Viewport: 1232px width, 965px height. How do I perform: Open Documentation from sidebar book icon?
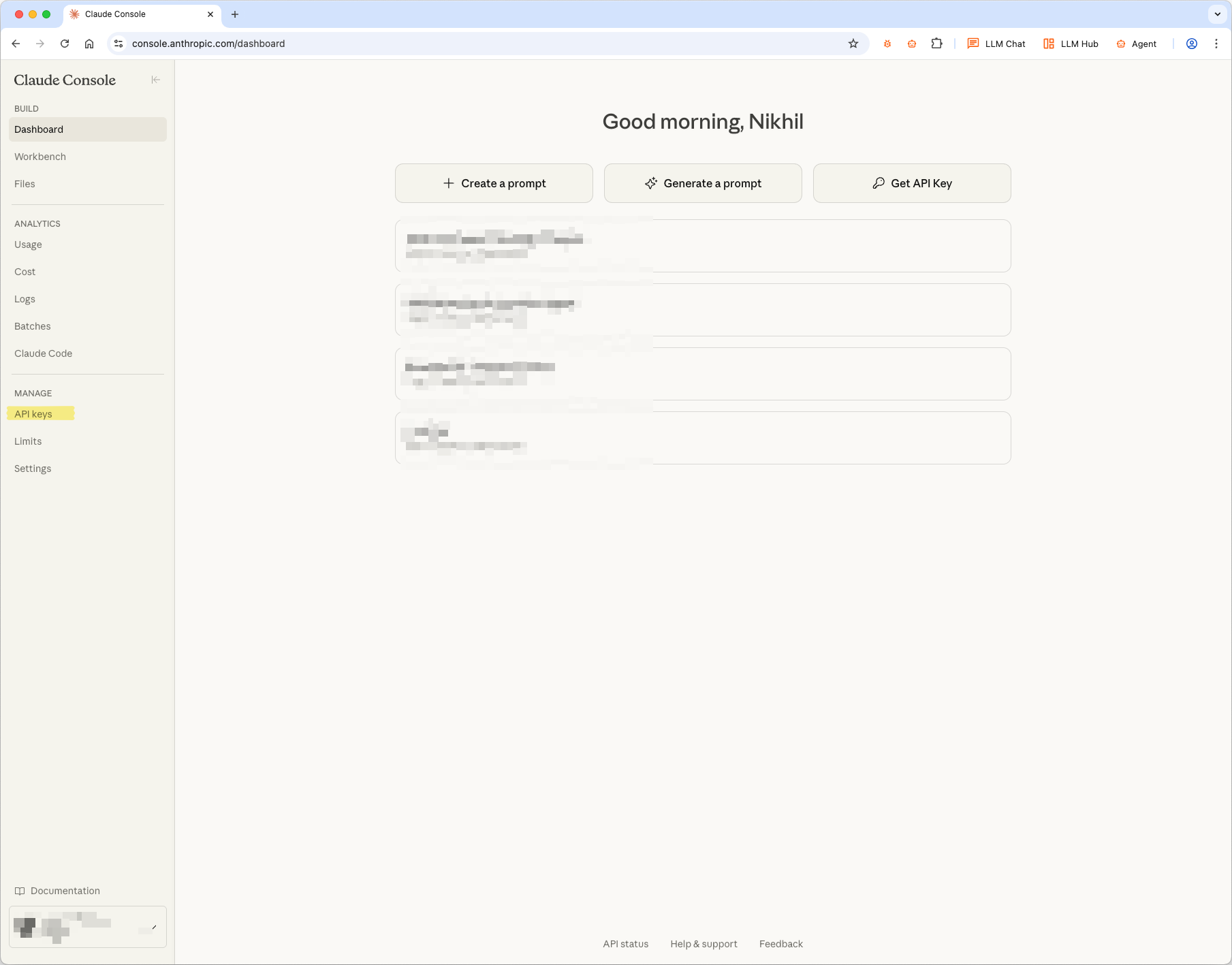(x=21, y=891)
